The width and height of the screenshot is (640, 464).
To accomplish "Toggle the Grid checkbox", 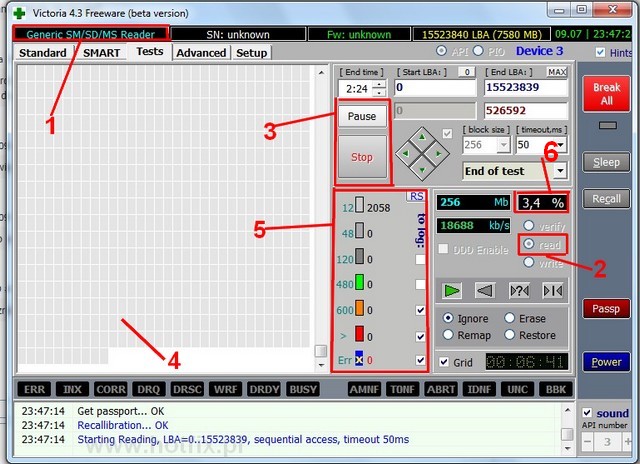I will (442, 362).
